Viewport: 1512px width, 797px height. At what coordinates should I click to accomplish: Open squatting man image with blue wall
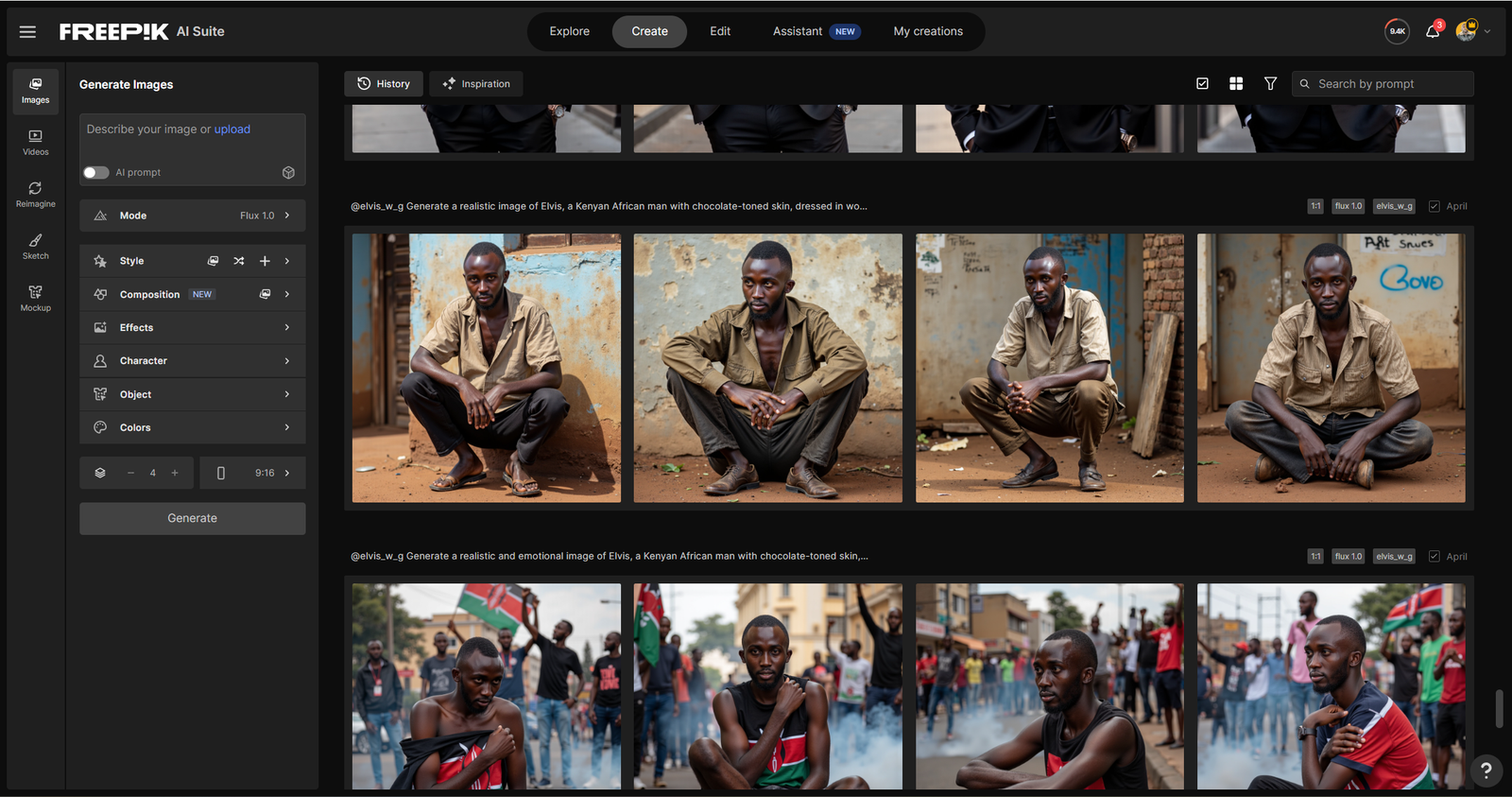[x=487, y=368]
